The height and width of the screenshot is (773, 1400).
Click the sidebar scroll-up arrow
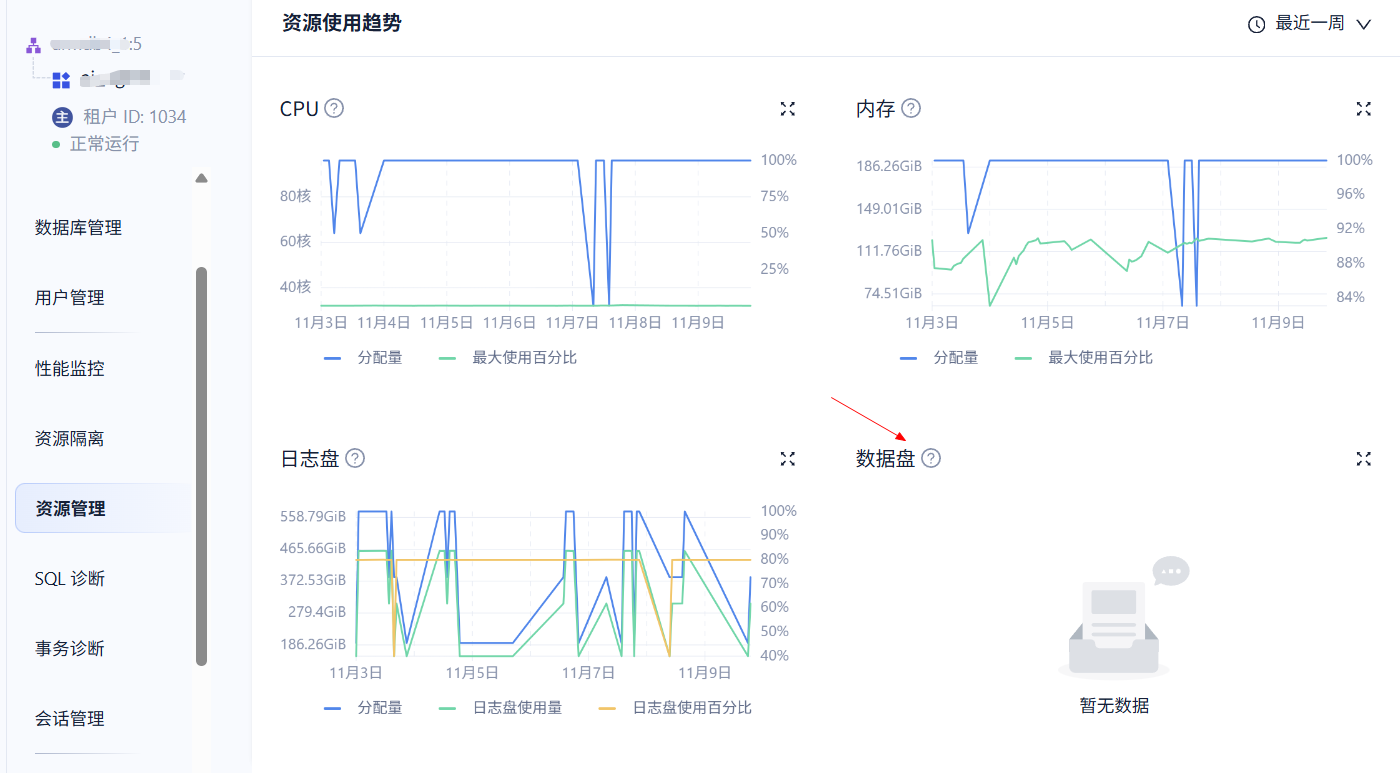click(202, 178)
